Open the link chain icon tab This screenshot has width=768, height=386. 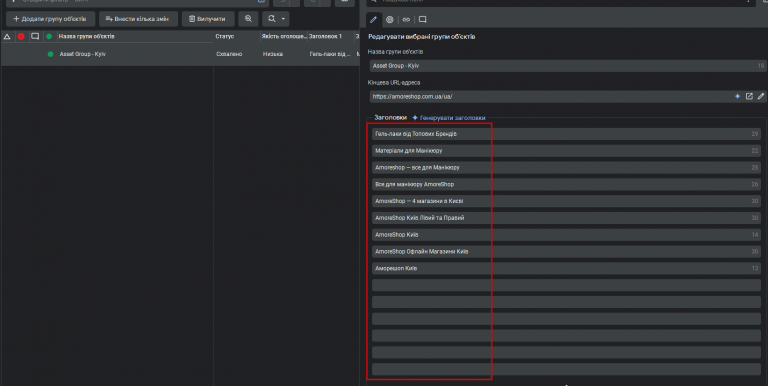406,20
